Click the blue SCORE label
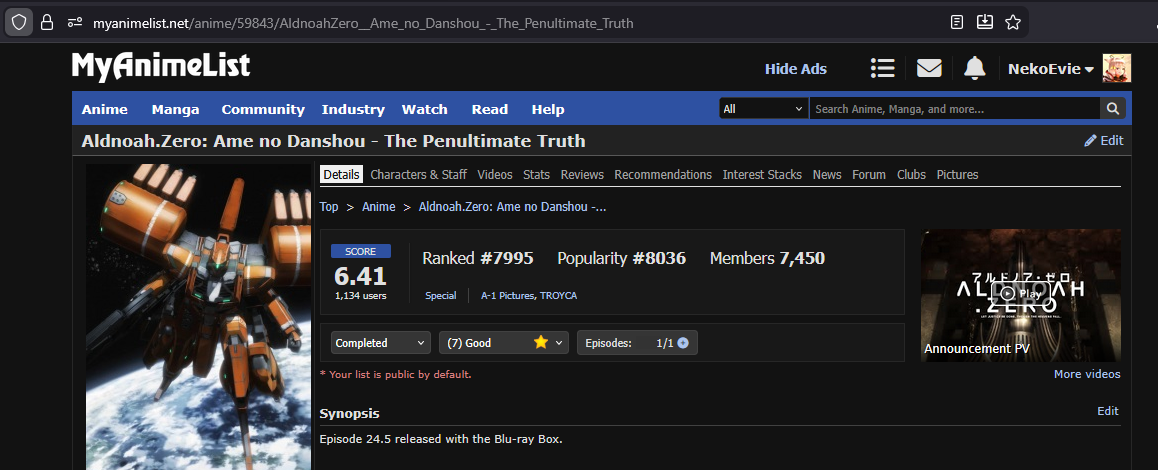 coord(360,251)
